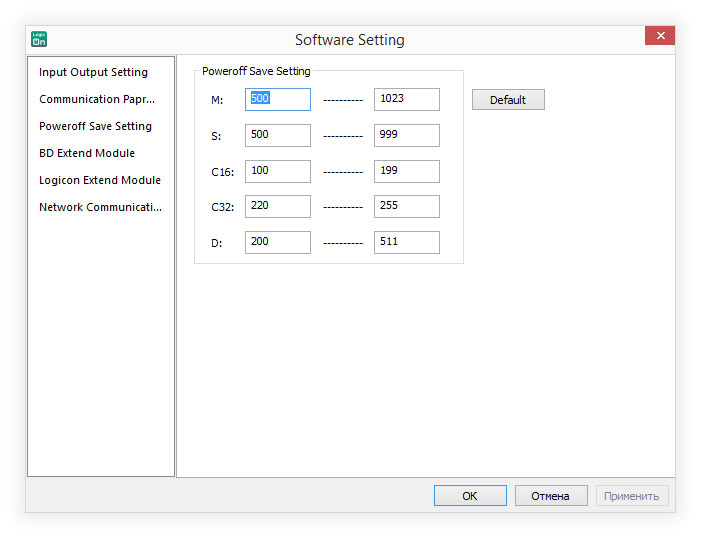Close the Software Setting dialog
The image size is (701, 538).
[x=660, y=35]
